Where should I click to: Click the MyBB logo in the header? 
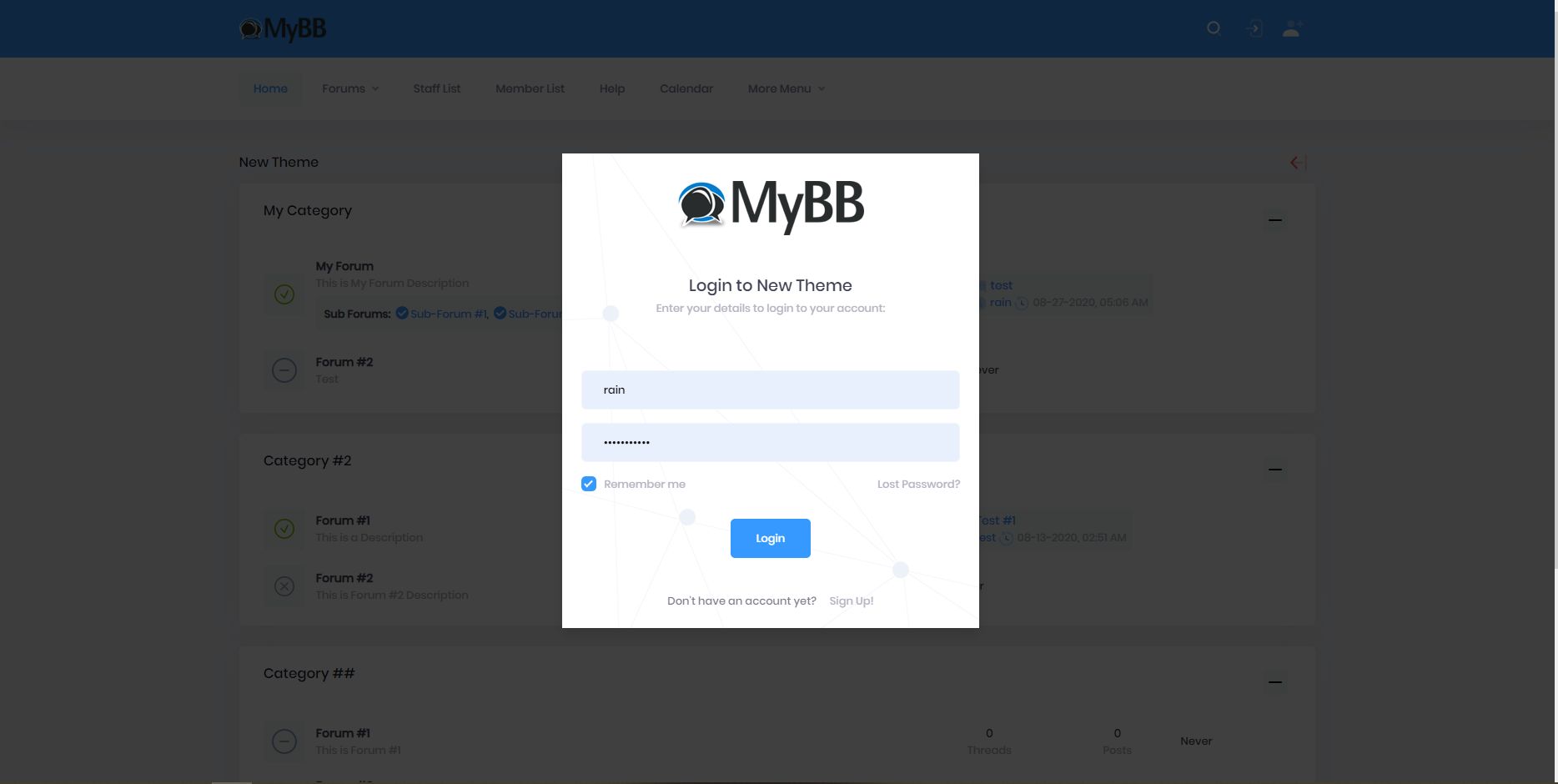(283, 29)
